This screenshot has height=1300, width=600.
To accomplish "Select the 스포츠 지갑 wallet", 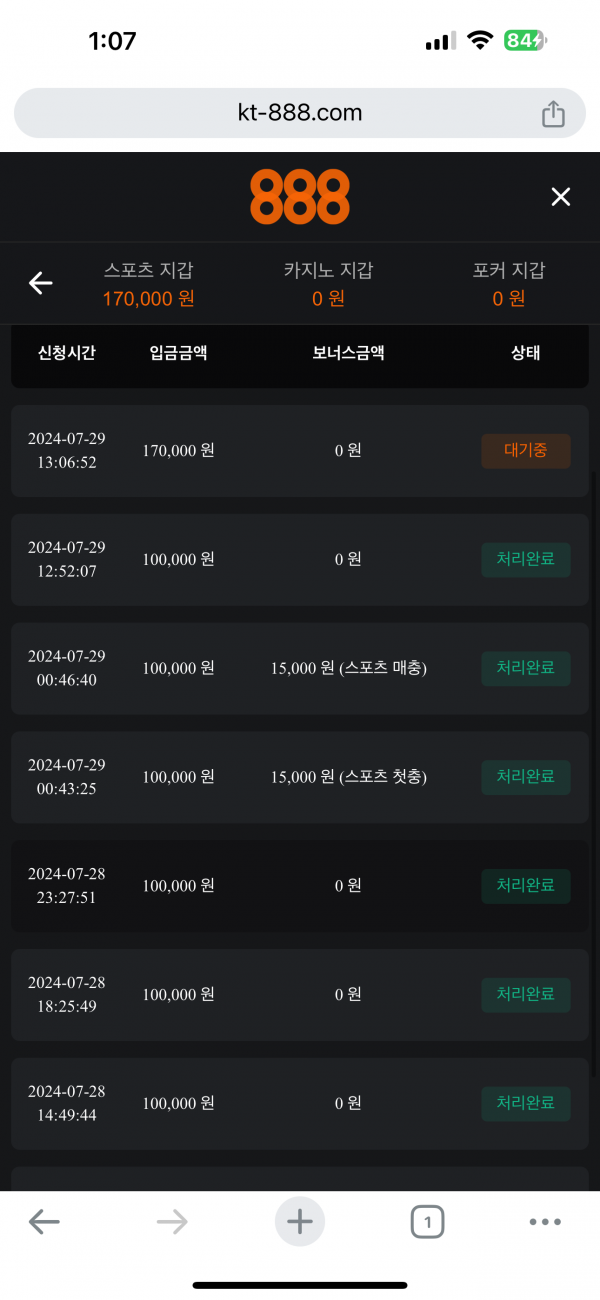I will tap(149, 284).
